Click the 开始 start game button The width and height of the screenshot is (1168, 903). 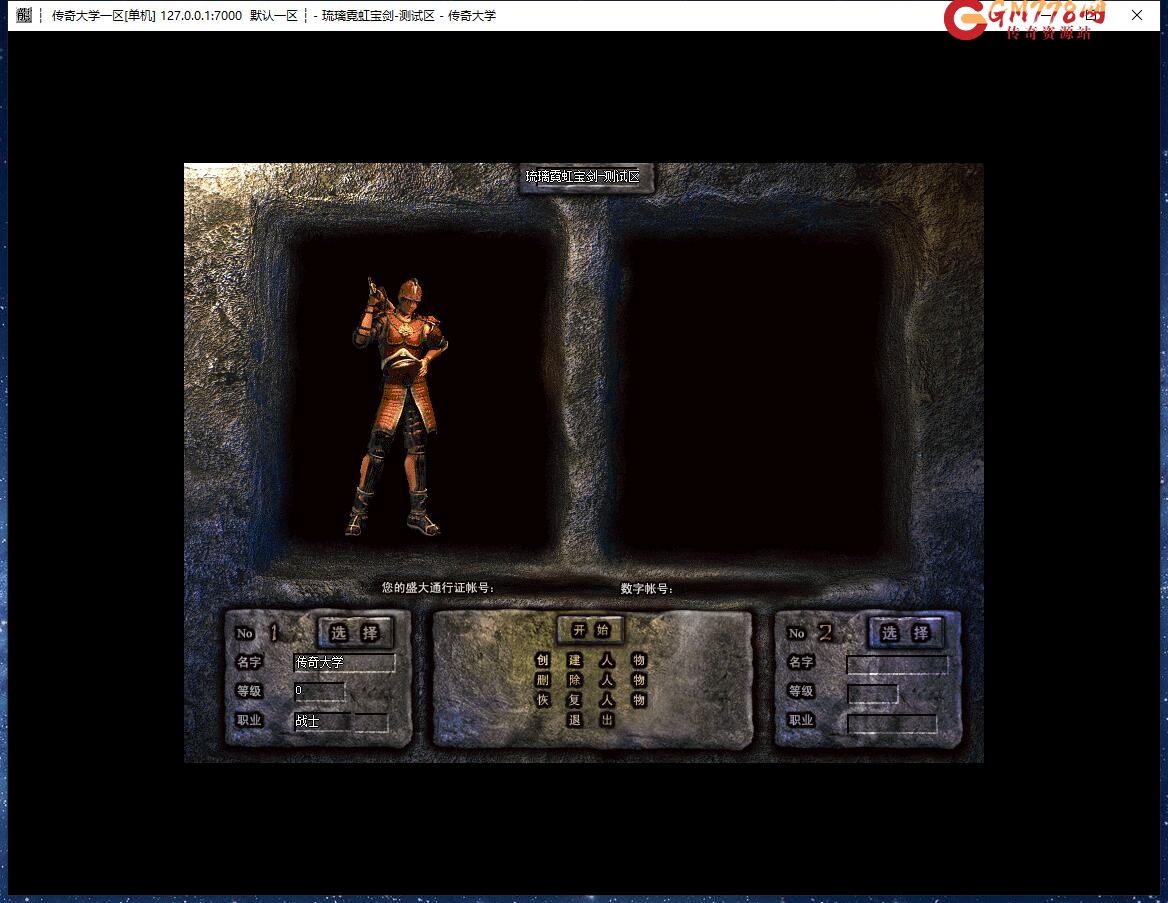[591, 630]
